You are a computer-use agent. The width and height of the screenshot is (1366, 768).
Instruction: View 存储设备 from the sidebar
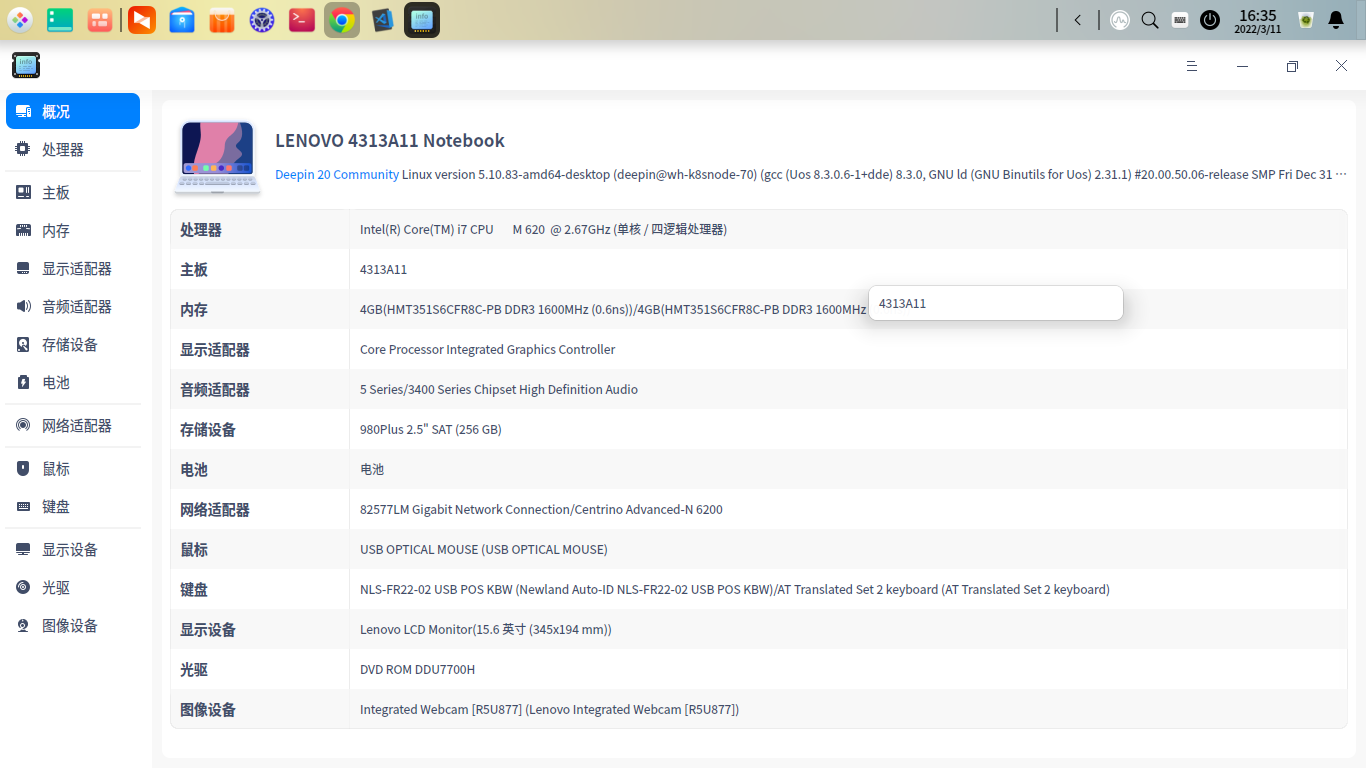(x=73, y=344)
